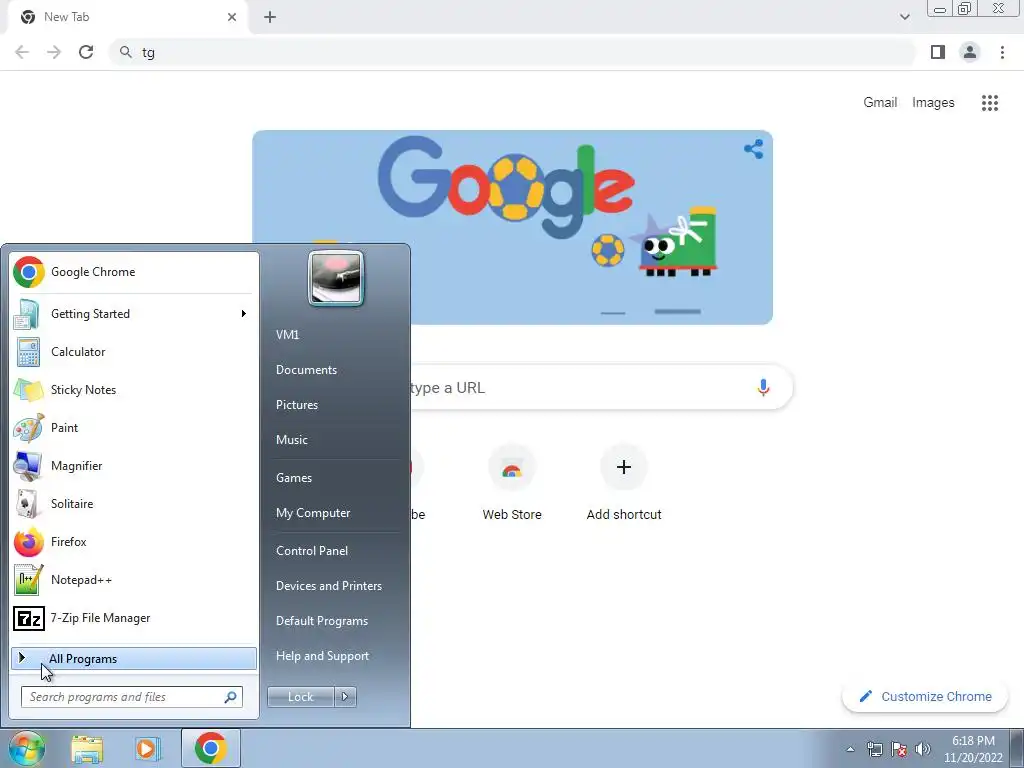
Task: Open the shutdown options arrow next to Lock
Action: pyautogui.click(x=345, y=697)
